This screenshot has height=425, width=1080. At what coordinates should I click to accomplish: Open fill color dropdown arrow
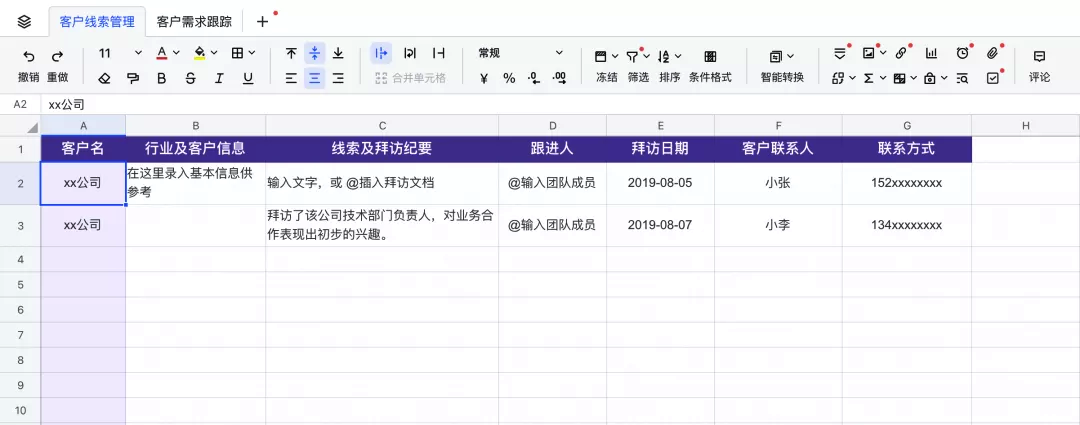pos(214,53)
